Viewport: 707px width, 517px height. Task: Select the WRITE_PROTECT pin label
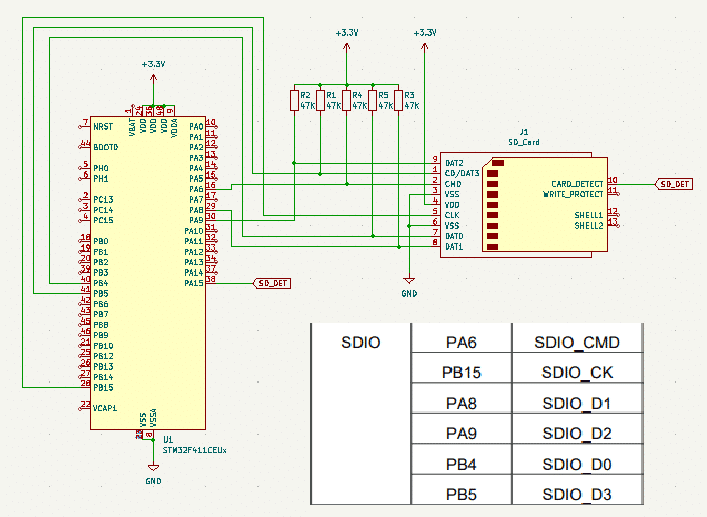pos(573,194)
